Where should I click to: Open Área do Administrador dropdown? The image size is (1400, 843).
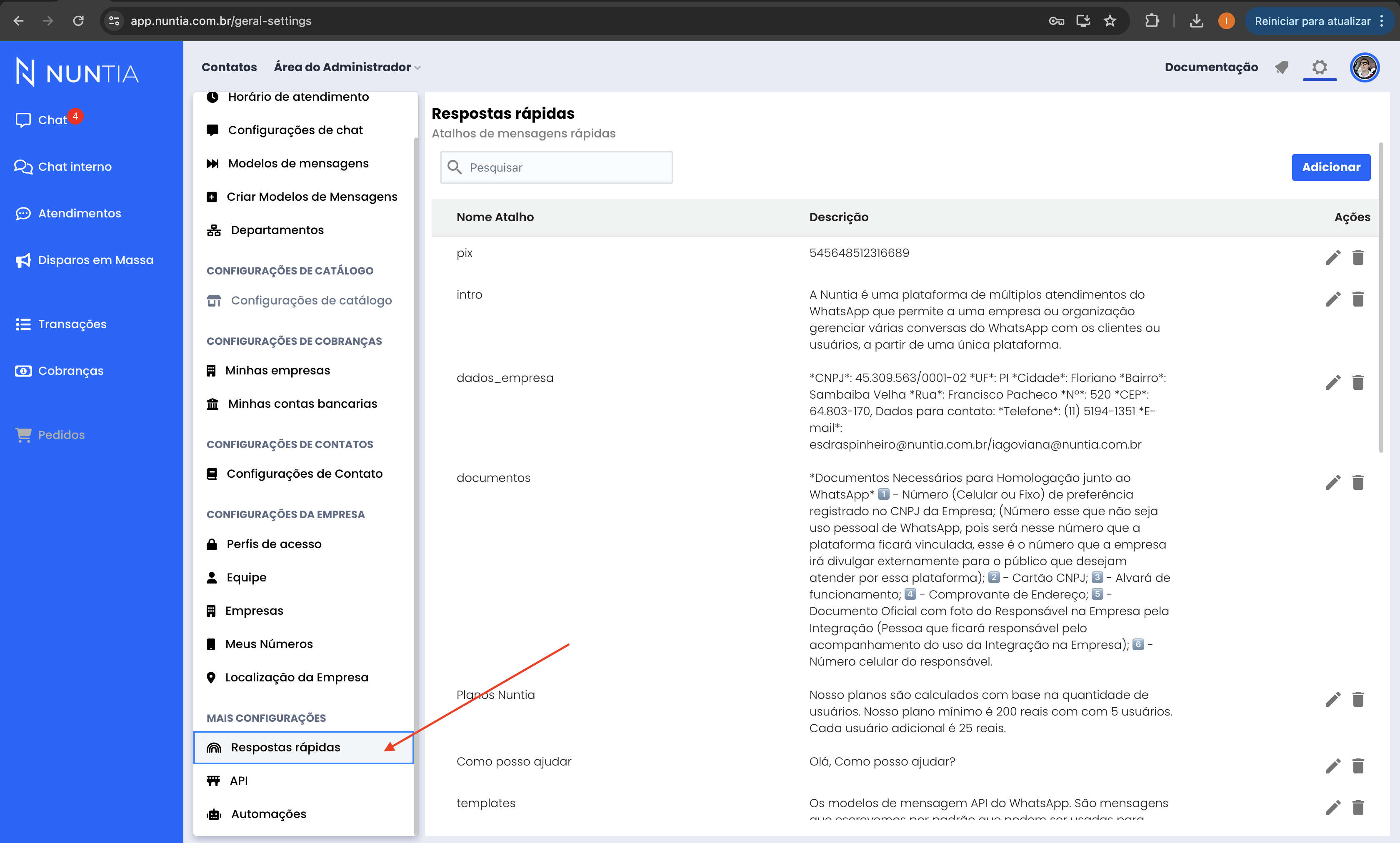click(x=346, y=67)
